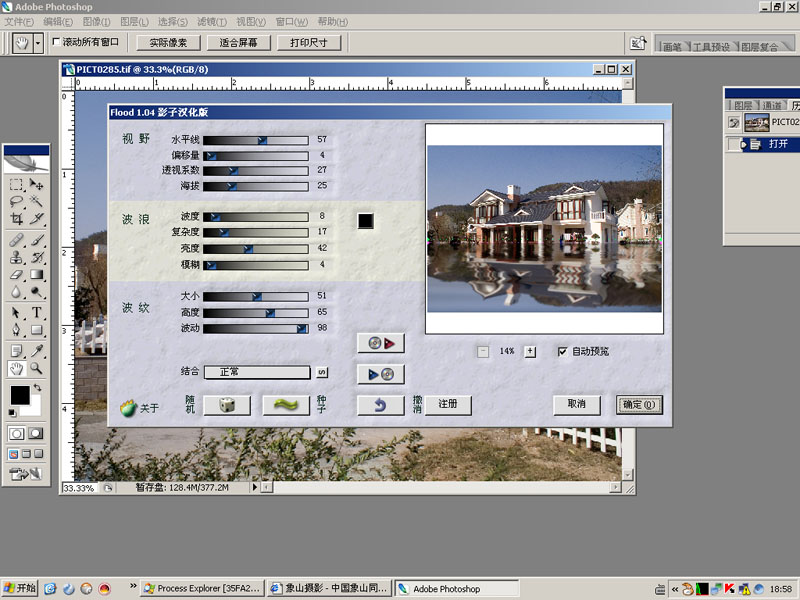This screenshot has width=800, height=600.
Task: Open the Edit menu
Action: click(x=58, y=21)
